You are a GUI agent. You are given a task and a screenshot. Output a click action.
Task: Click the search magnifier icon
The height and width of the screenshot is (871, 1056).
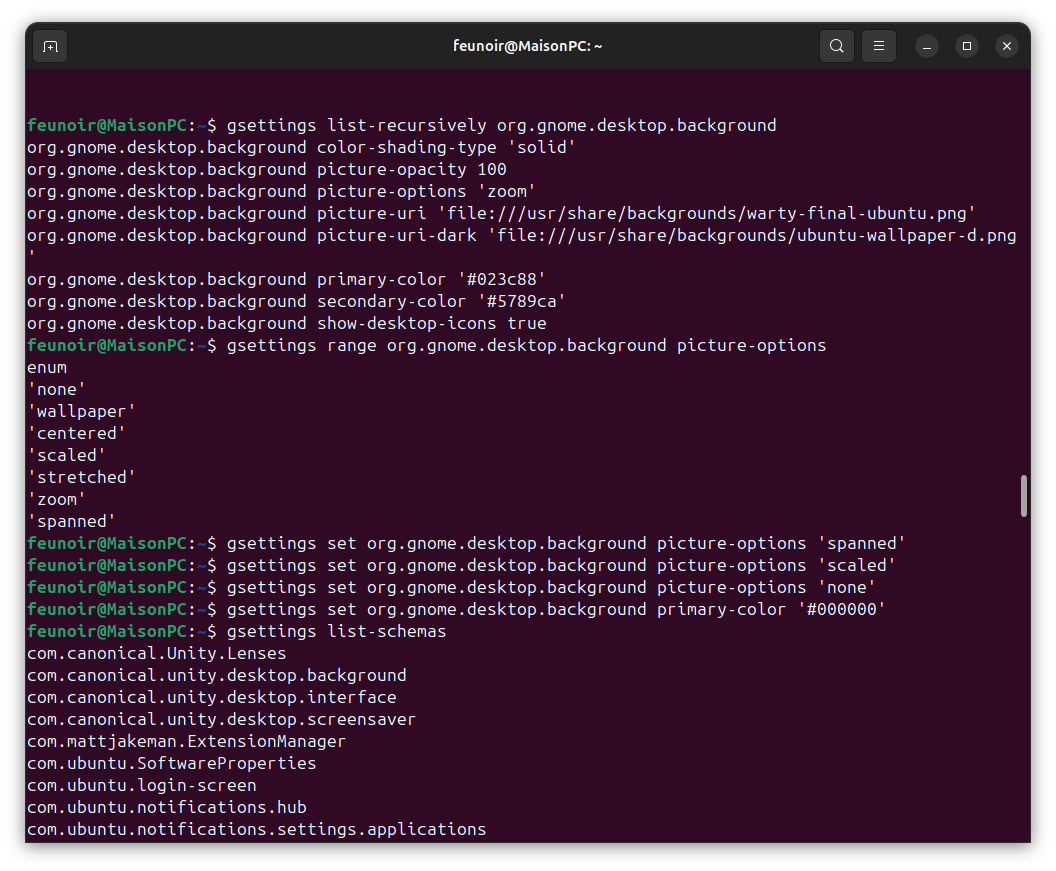coord(836,46)
